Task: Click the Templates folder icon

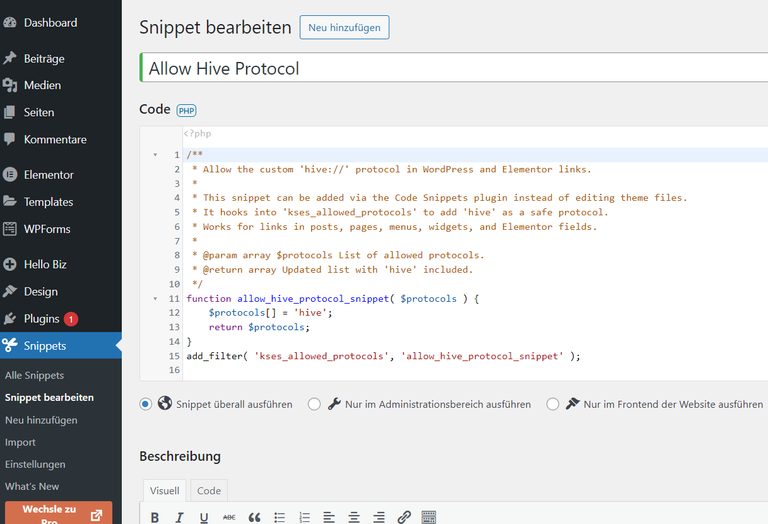Action: pyautogui.click(x=10, y=201)
